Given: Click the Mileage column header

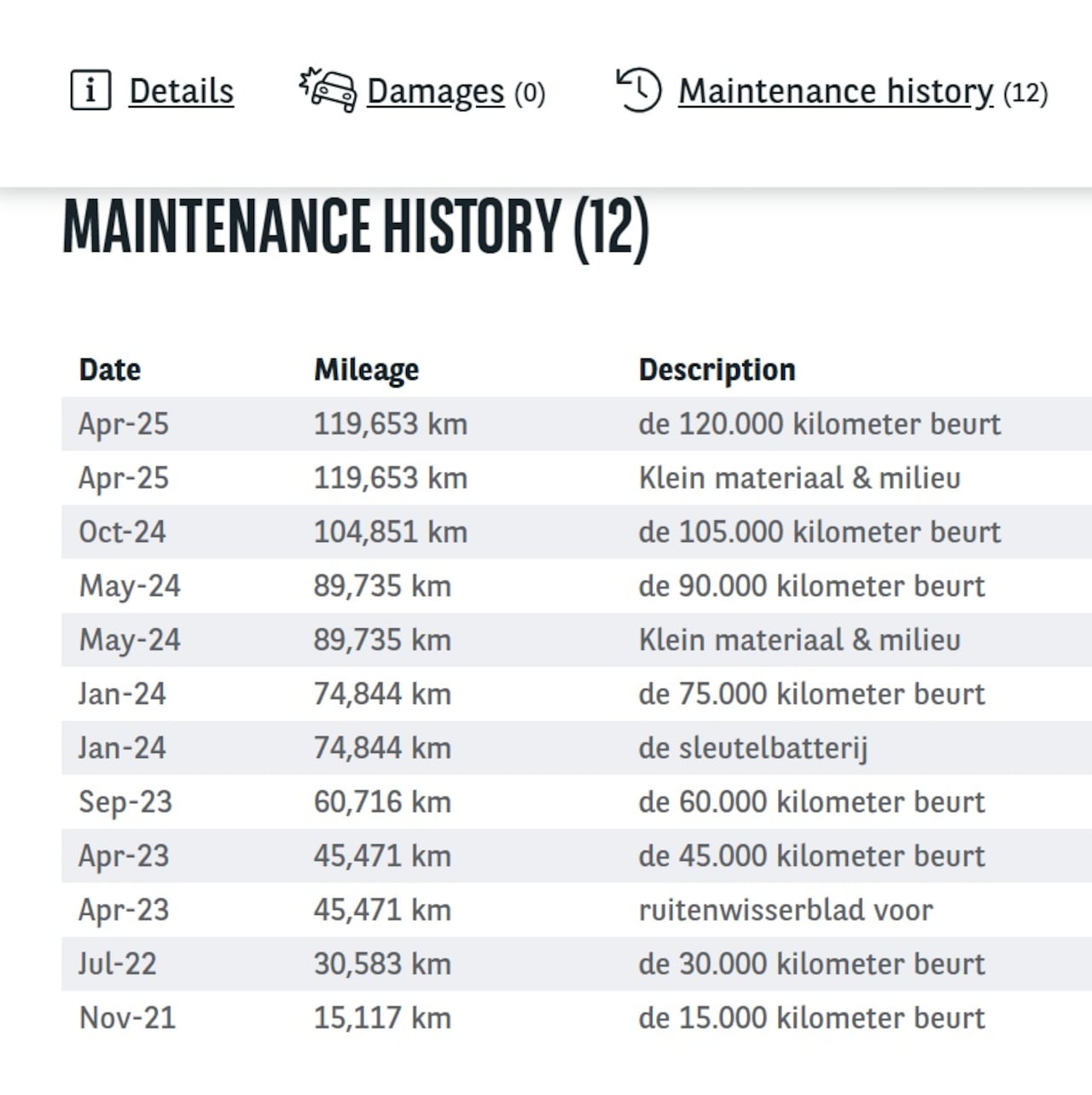Looking at the screenshot, I should [366, 370].
